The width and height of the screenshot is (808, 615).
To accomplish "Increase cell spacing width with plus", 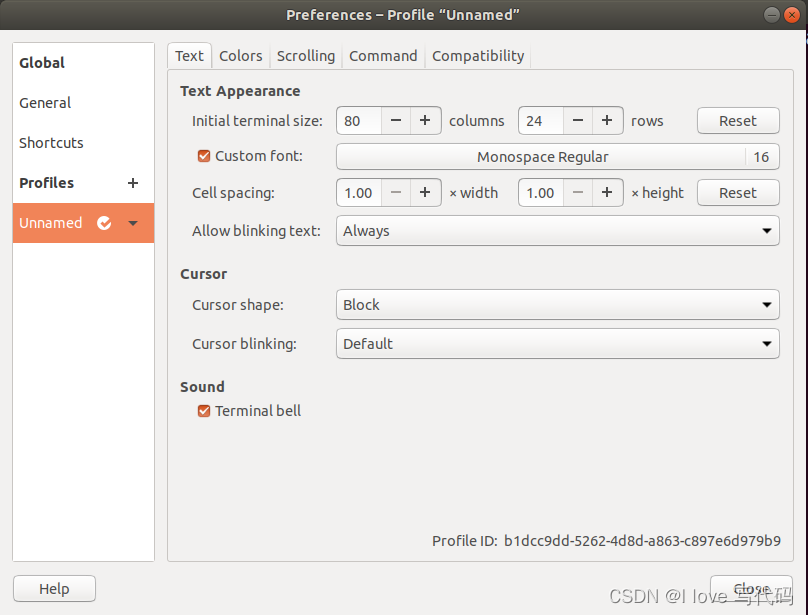I will (x=425, y=193).
